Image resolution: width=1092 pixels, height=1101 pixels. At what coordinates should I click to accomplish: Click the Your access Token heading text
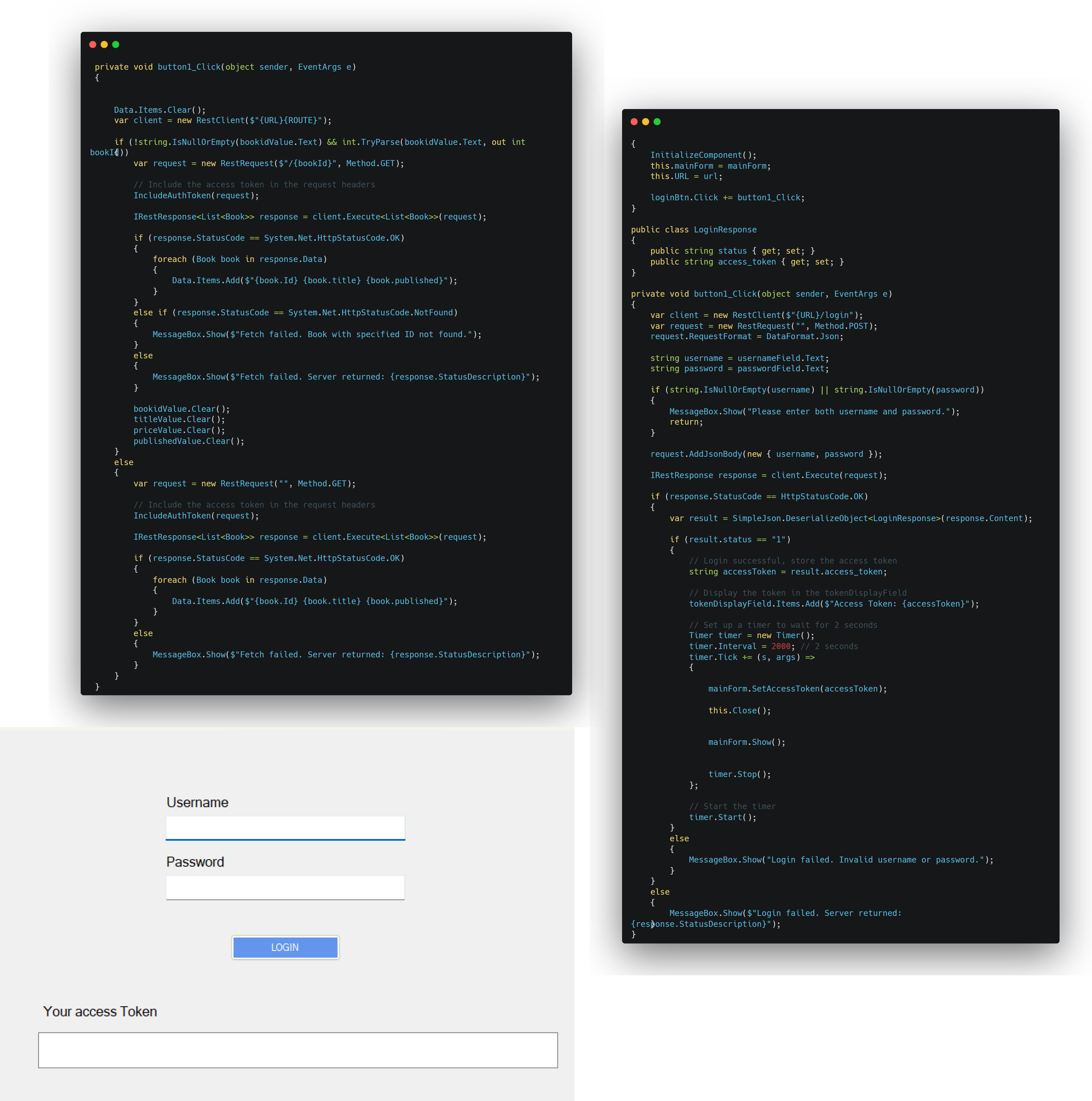tap(100, 1011)
